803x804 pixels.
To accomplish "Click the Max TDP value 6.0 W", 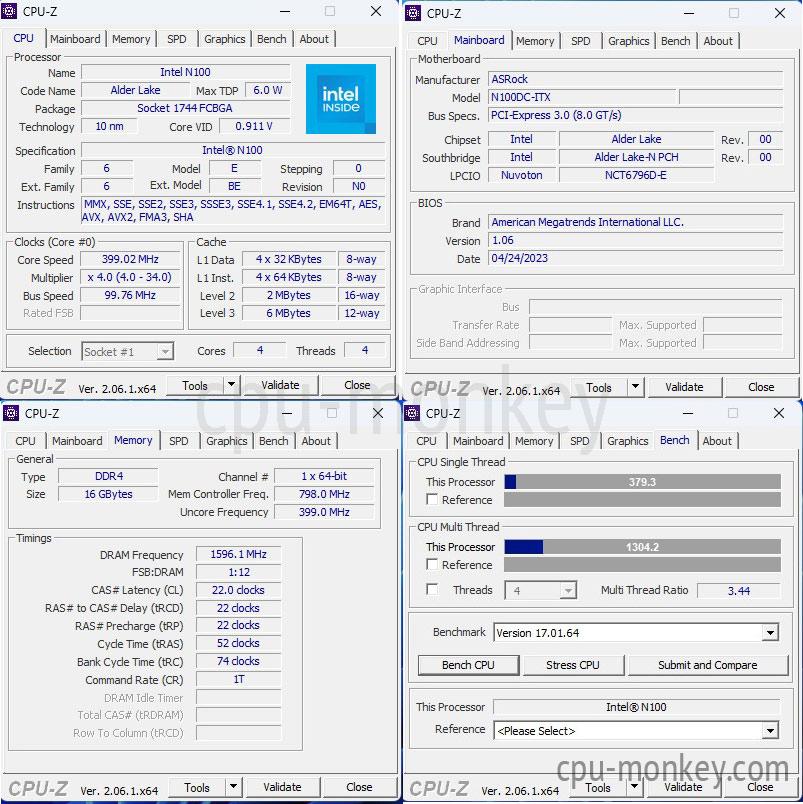I will coord(268,90).
